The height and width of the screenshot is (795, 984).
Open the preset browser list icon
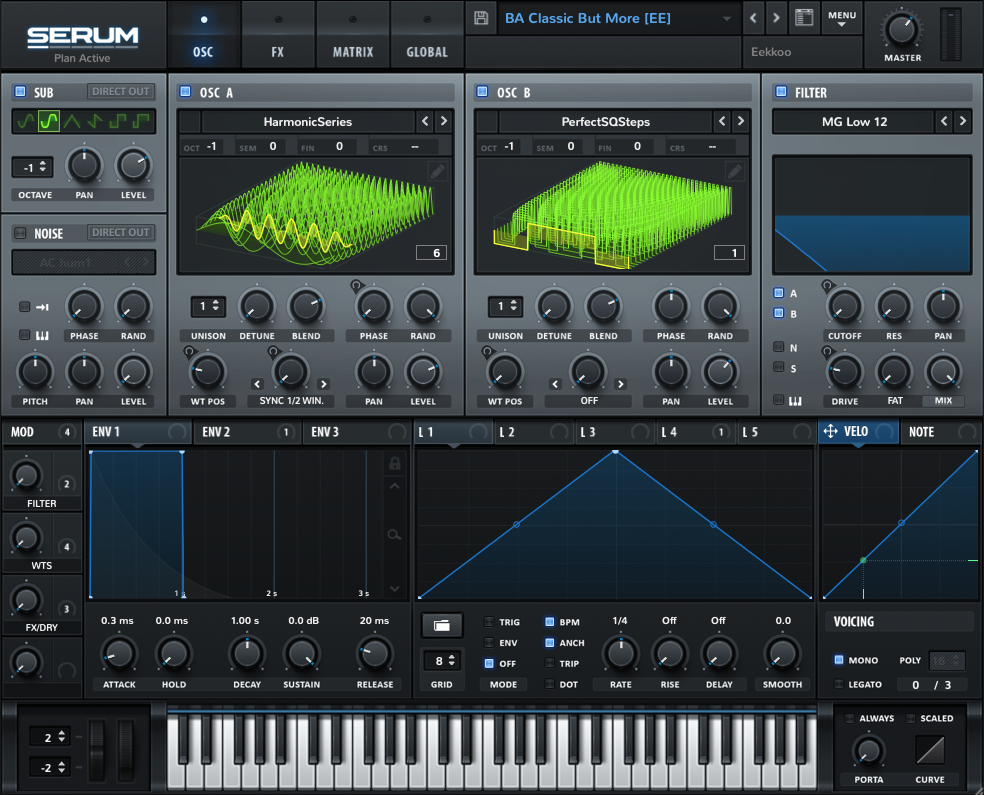coord(802,18)
